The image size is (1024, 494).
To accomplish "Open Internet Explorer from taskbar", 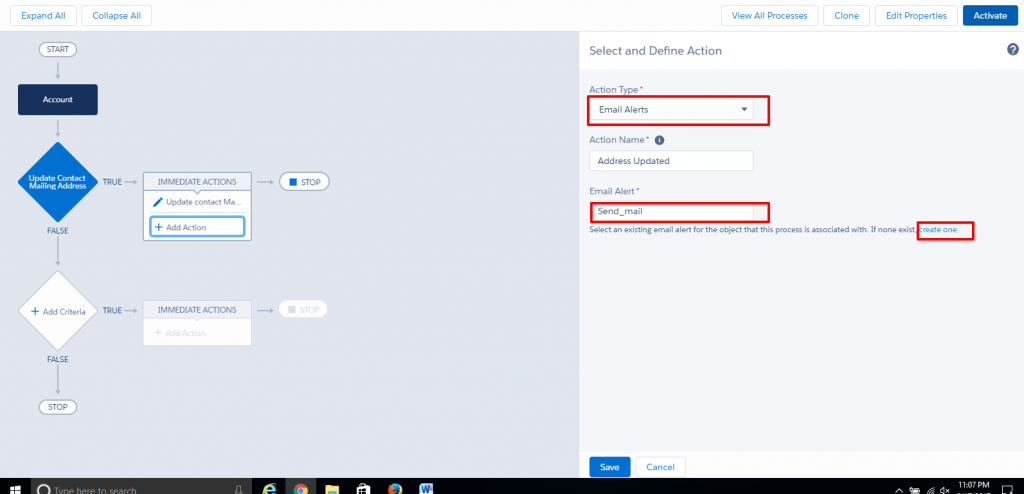I will (x=269, y=489).
